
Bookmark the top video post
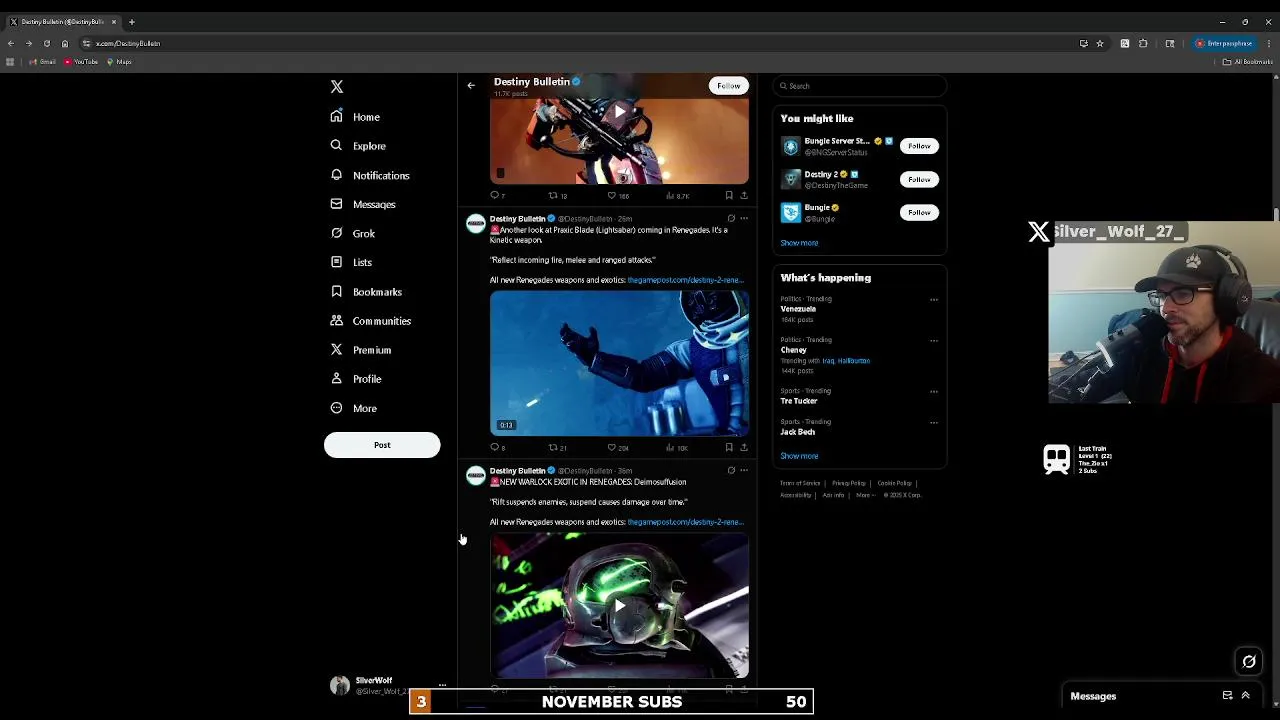[x=729, y=196]
